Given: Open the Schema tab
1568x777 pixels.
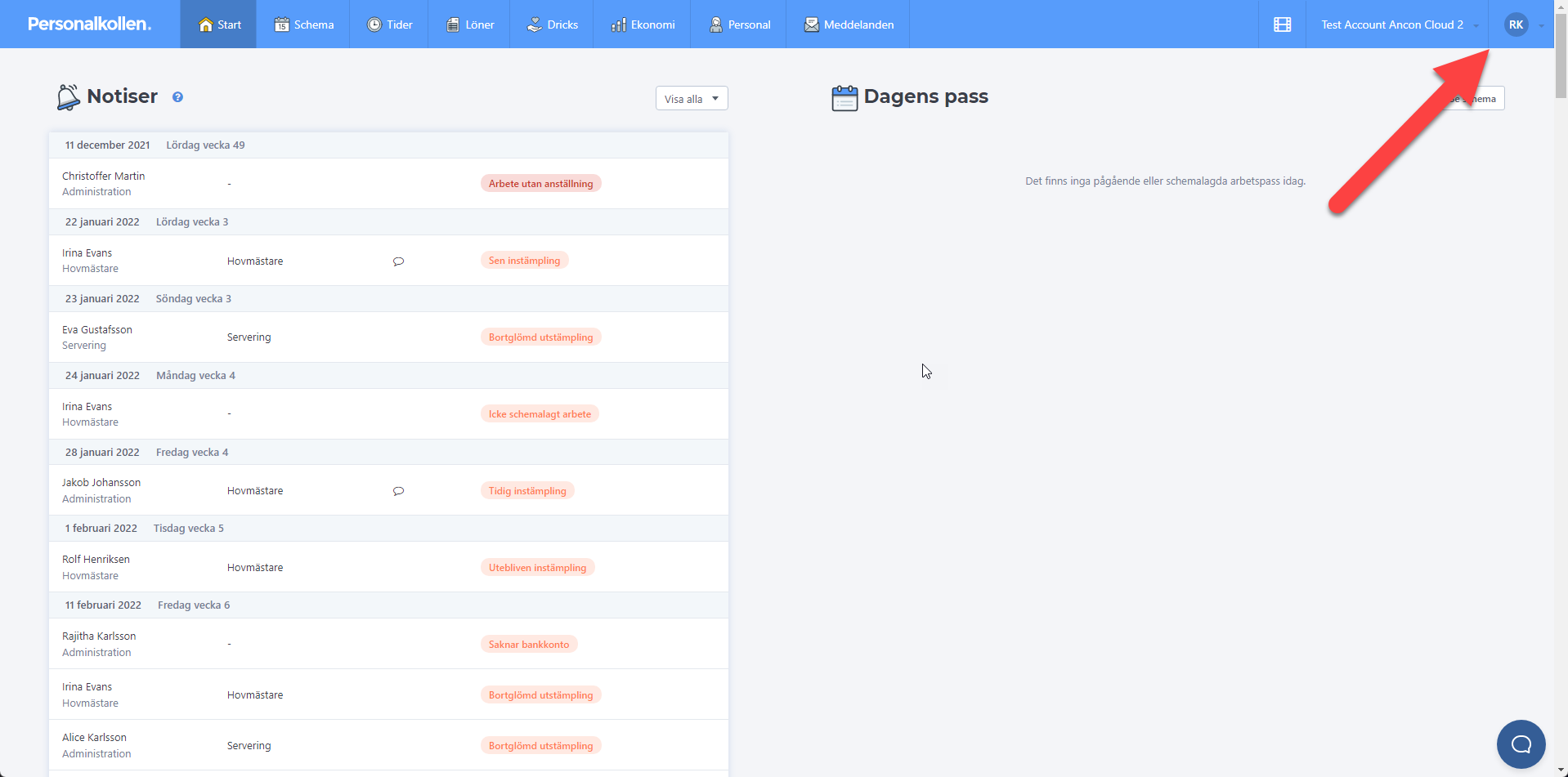Looking at the screenshot, I should (x=303, y=25).
